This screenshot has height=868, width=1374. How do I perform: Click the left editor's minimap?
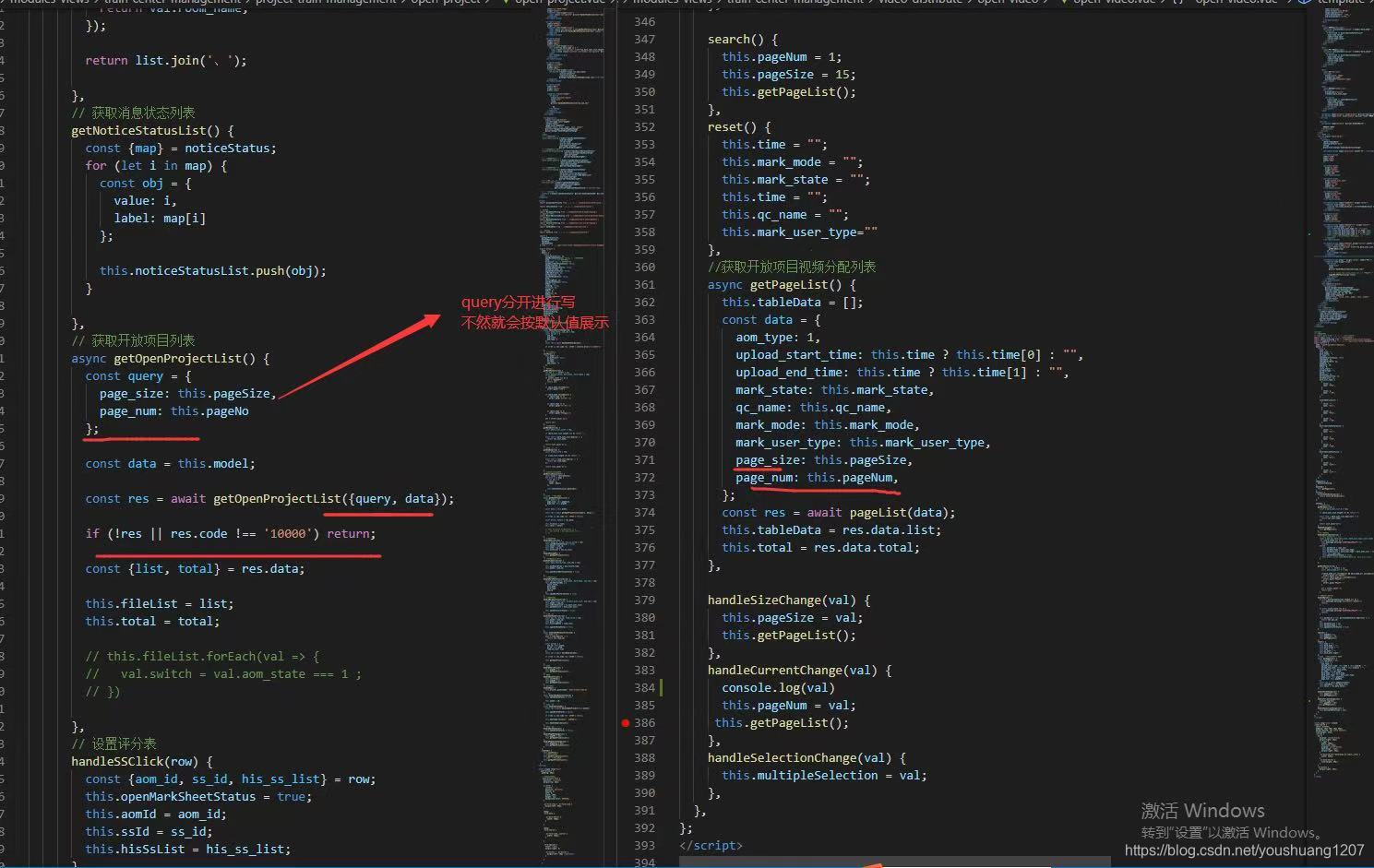tap(570, 434)
